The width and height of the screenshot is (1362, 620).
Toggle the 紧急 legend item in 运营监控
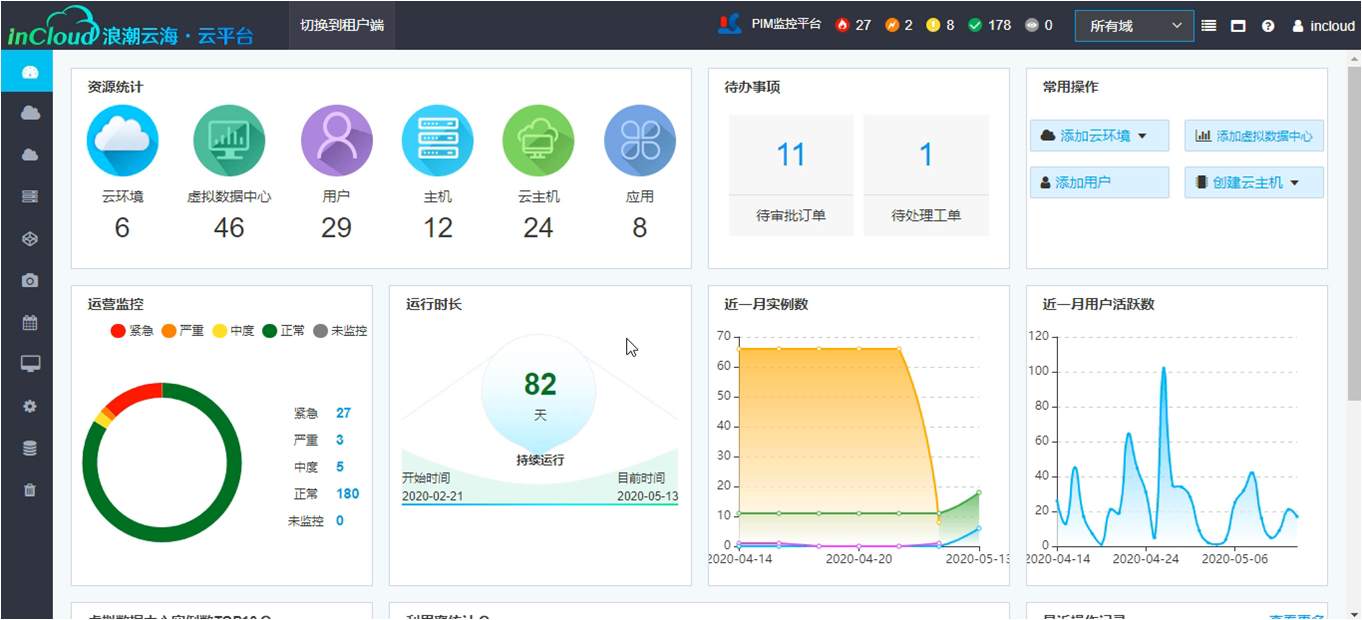[x=132, y=330]
